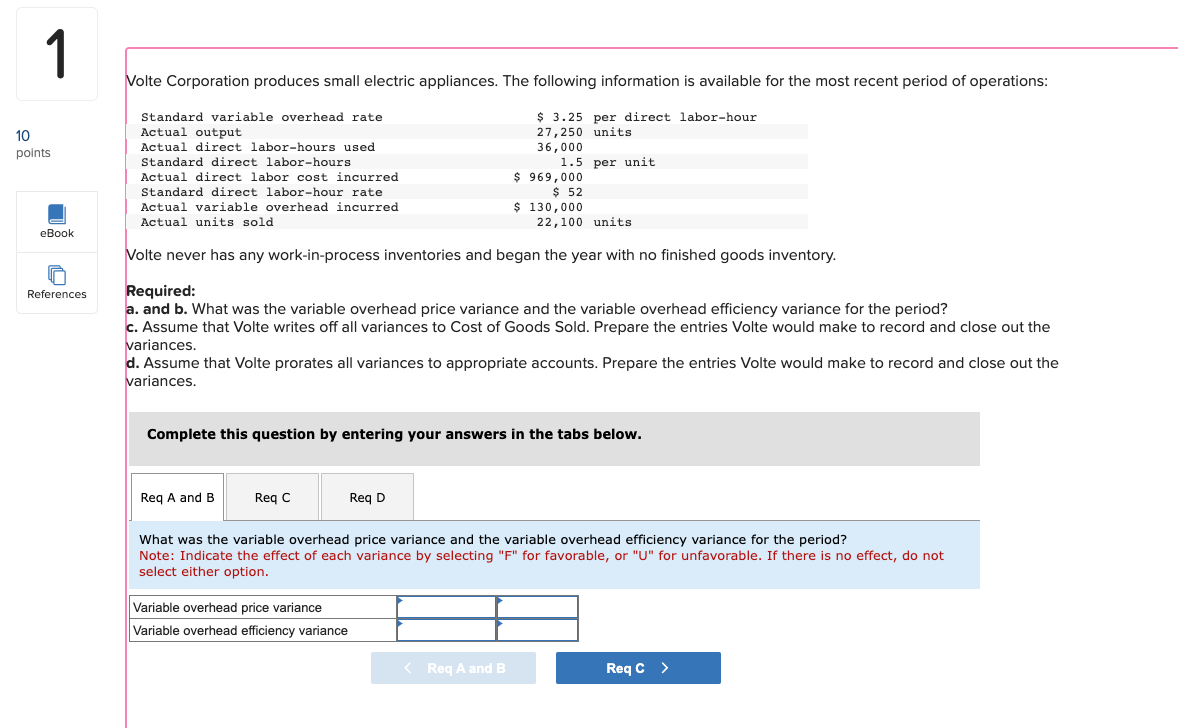Click the disabled Req A and B button
Viewport: 1178px width, 728px height.
coord(453,668)
